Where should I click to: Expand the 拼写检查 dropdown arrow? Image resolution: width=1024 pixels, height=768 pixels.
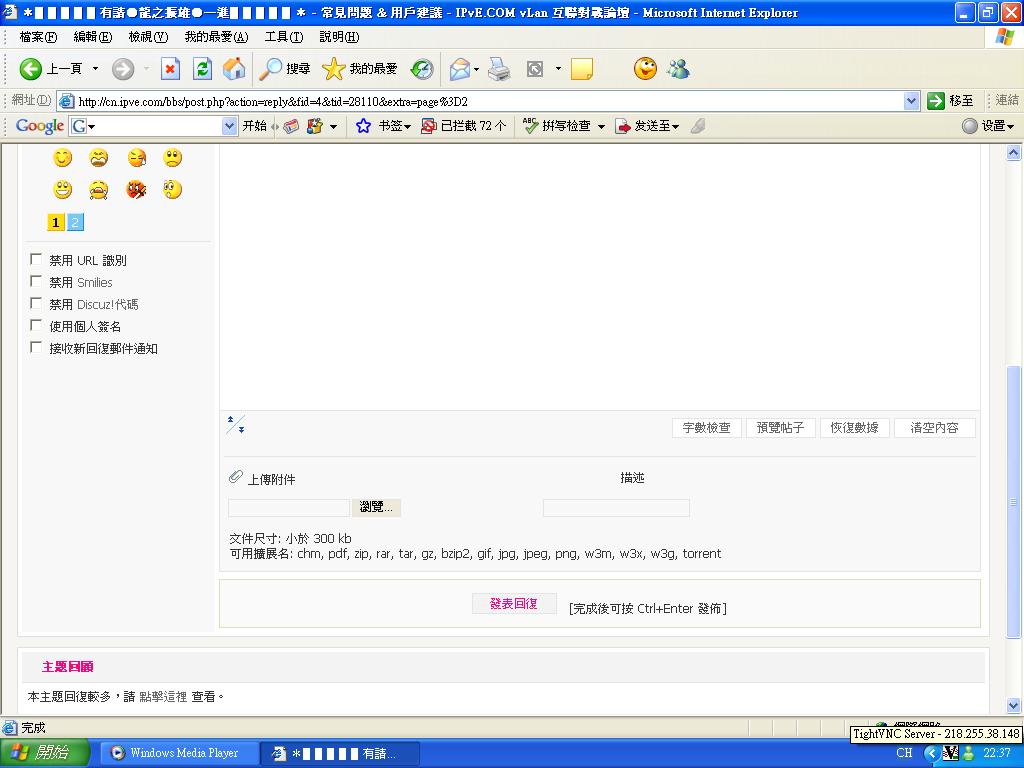(601, 127)
